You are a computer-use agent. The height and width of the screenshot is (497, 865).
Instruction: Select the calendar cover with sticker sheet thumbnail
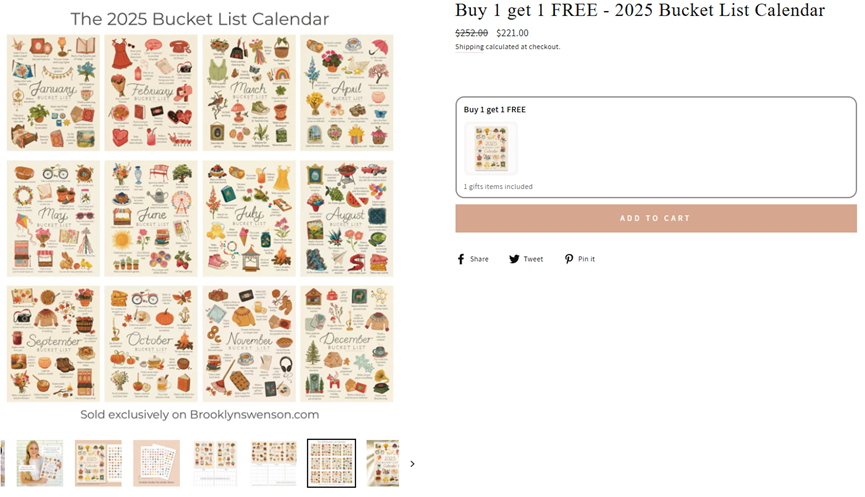pyautogui.click(x=98, y=463)
